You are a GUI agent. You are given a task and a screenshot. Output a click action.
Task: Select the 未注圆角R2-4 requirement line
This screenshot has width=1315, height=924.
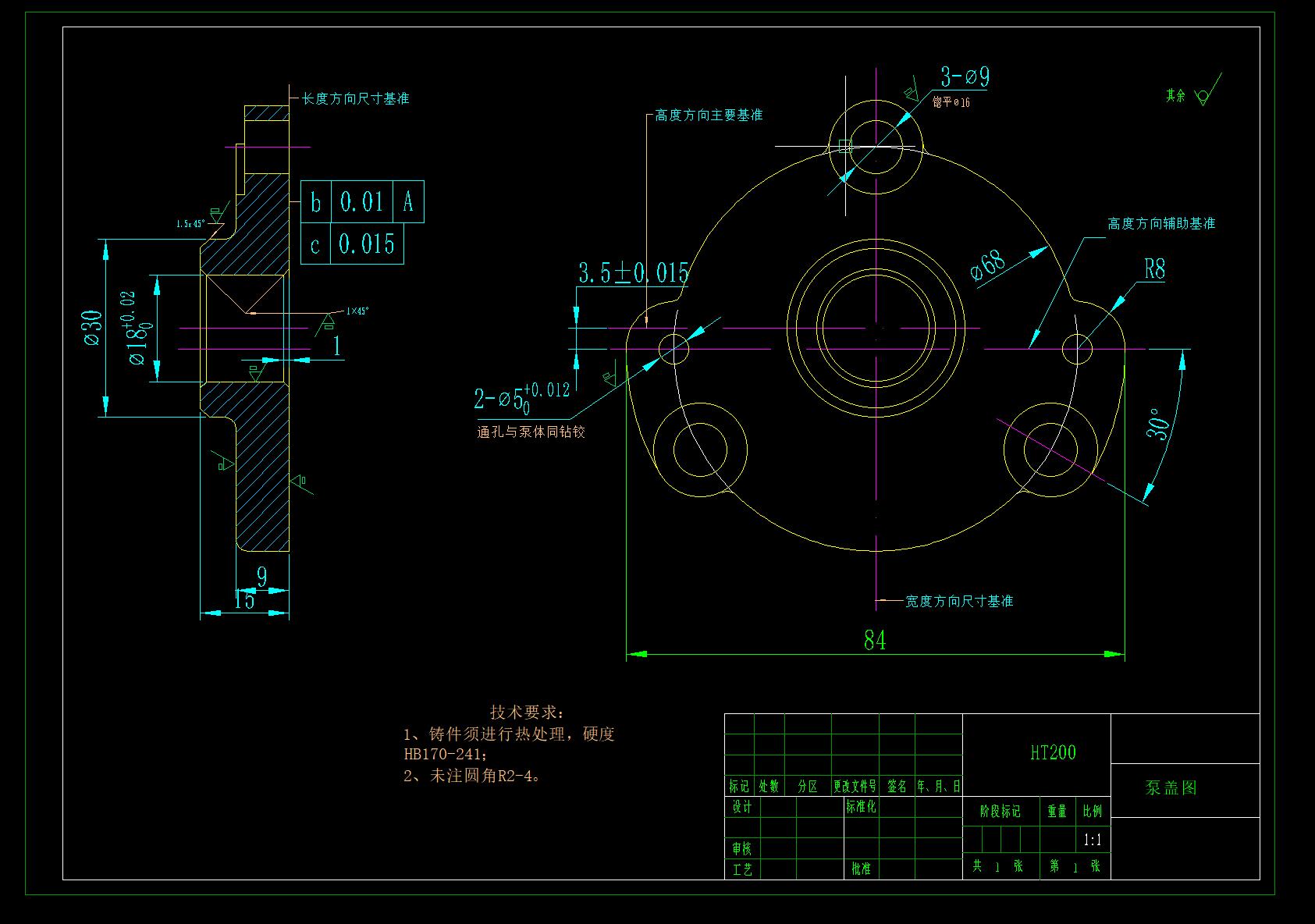[472, 777]
